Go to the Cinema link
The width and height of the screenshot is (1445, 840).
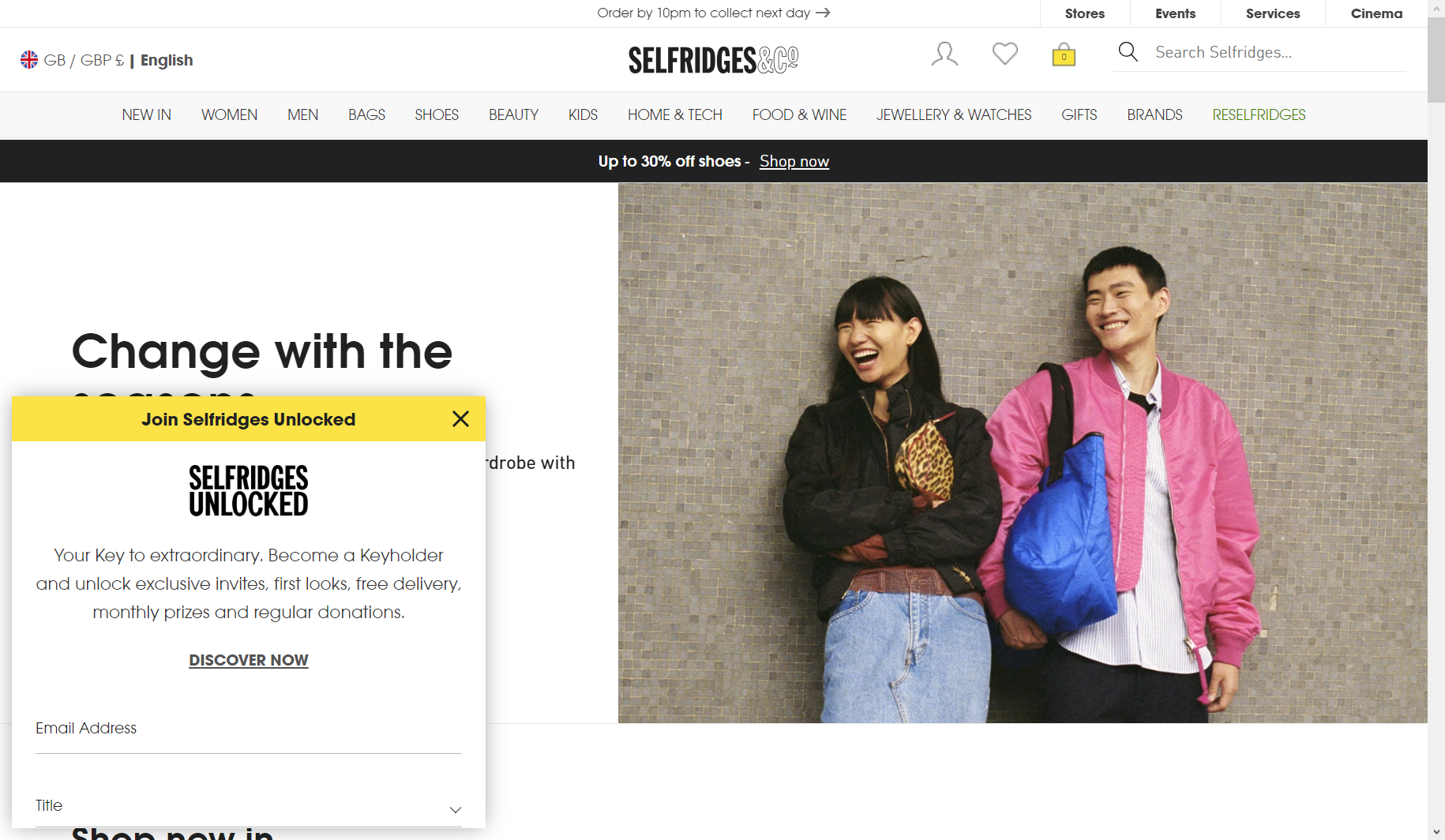[x=1376, y=13]
